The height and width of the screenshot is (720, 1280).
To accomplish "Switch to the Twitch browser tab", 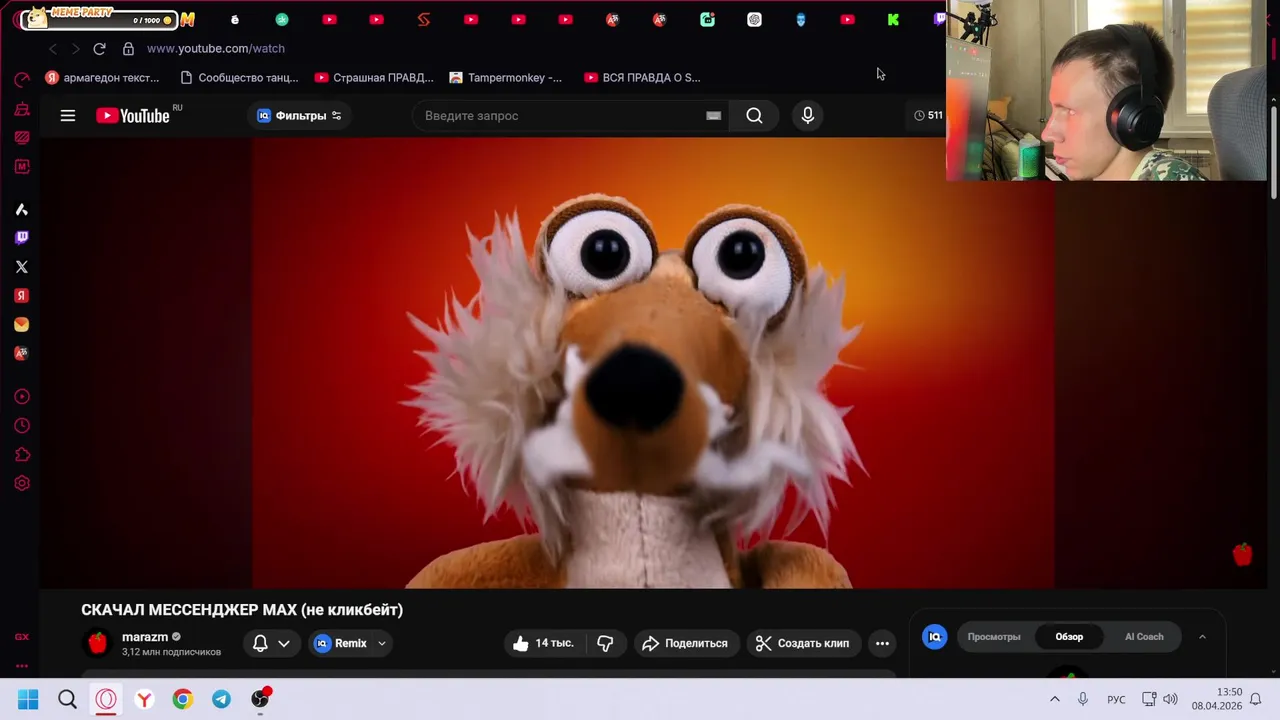I will pyautogui.click(x=939, y=19).
